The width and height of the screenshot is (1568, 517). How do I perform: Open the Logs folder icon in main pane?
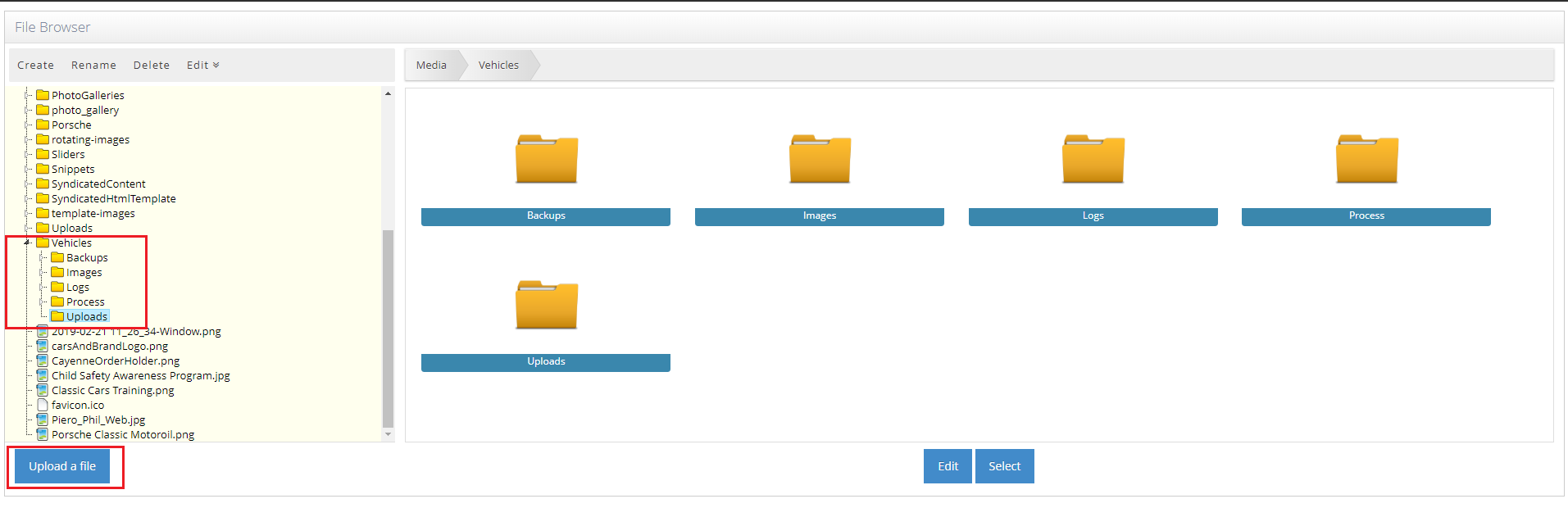[x=1093, y=159]
